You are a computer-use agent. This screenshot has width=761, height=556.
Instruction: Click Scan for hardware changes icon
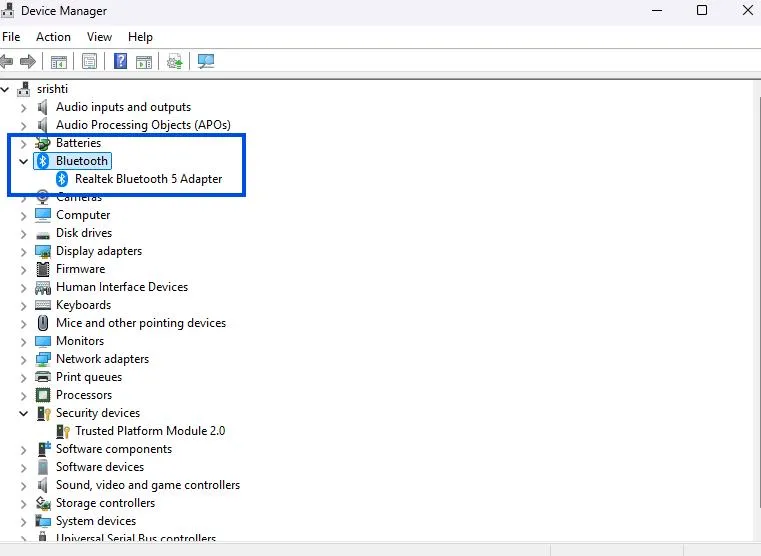[206, 62]
